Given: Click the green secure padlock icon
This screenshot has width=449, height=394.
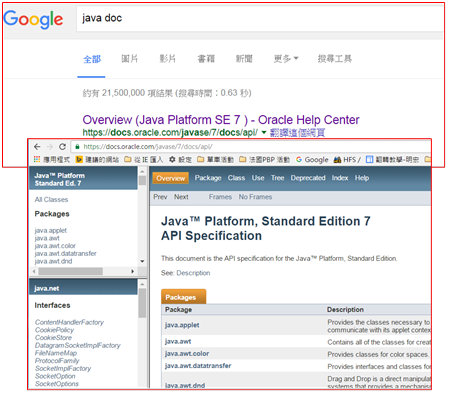Looking at the screenshot, I should coord(77,147).
